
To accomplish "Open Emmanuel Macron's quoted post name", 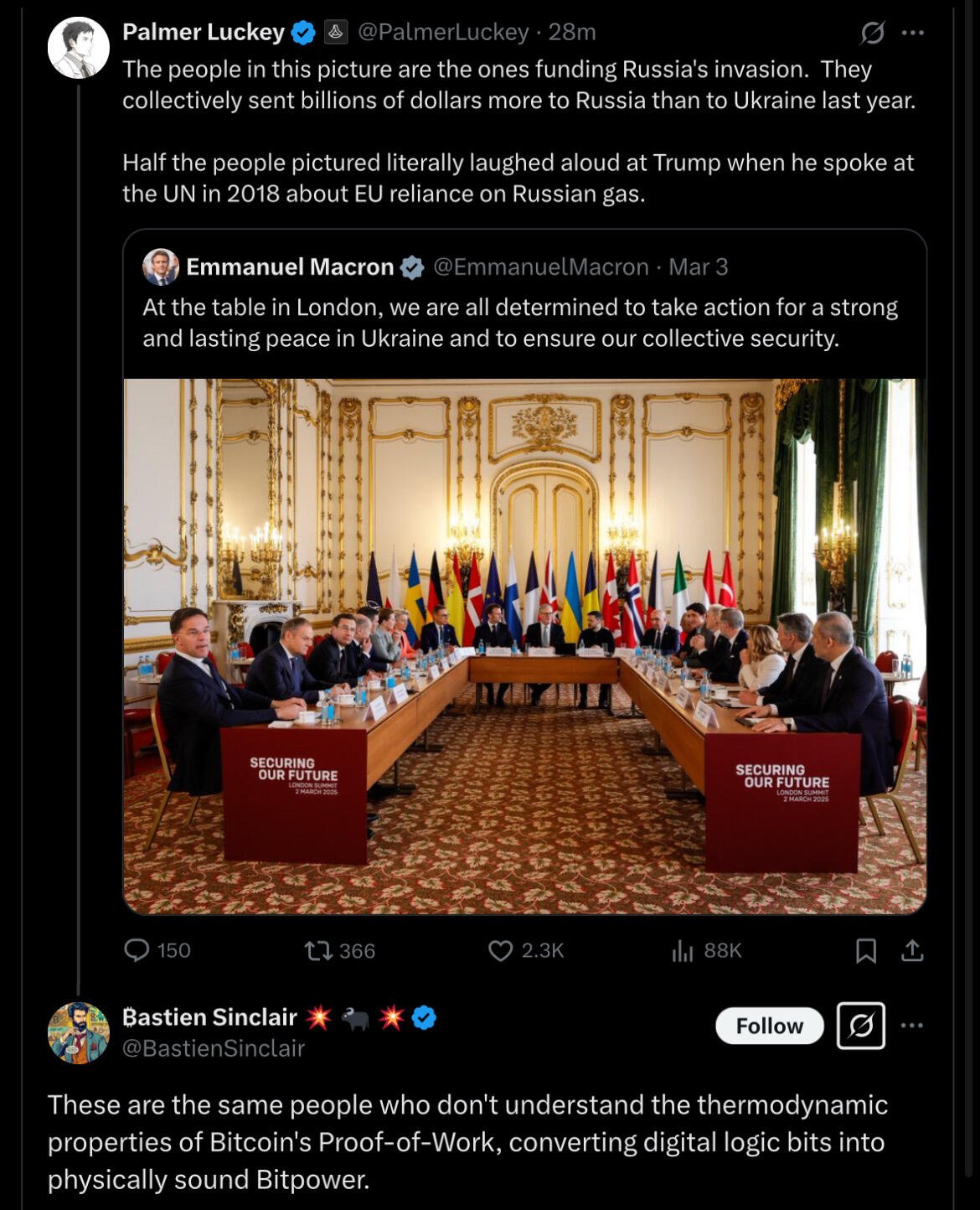I will [x=290, y=266].
